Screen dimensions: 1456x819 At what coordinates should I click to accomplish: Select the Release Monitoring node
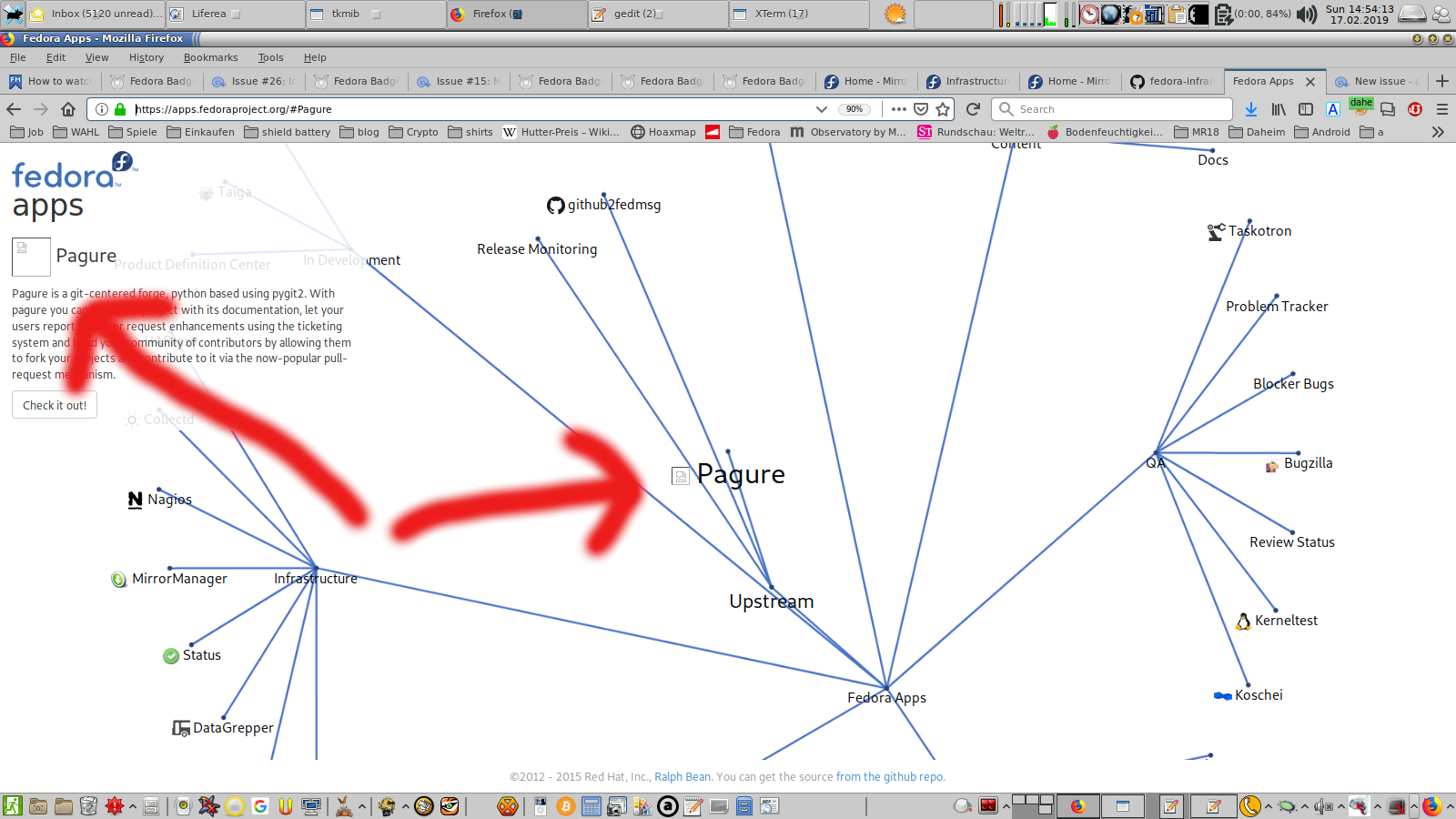click(x=537, y=249)
